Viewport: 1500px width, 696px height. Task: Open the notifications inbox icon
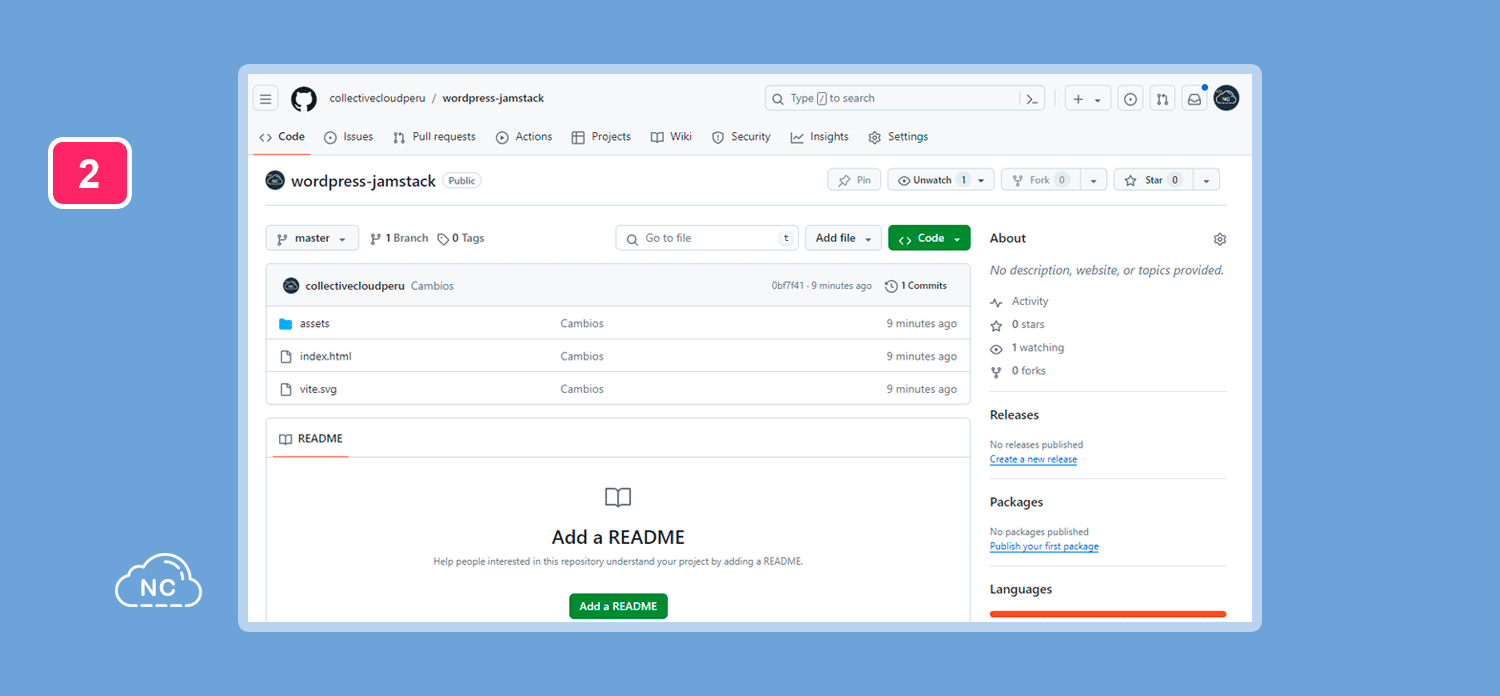tap(1194, 98)
